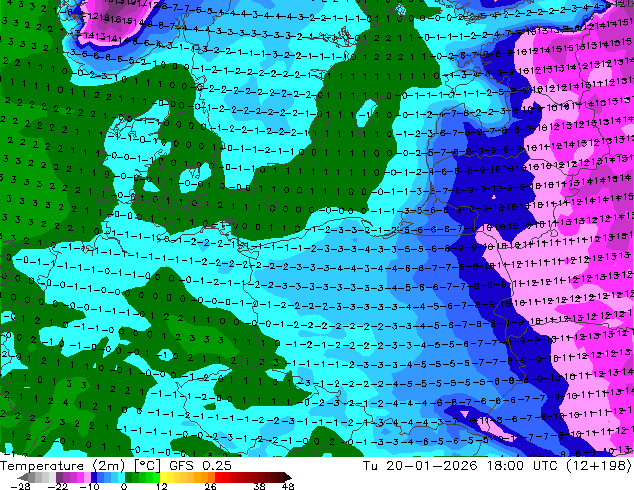
Task: Click the '38' label on the color scale
Action: coord(260,486)
